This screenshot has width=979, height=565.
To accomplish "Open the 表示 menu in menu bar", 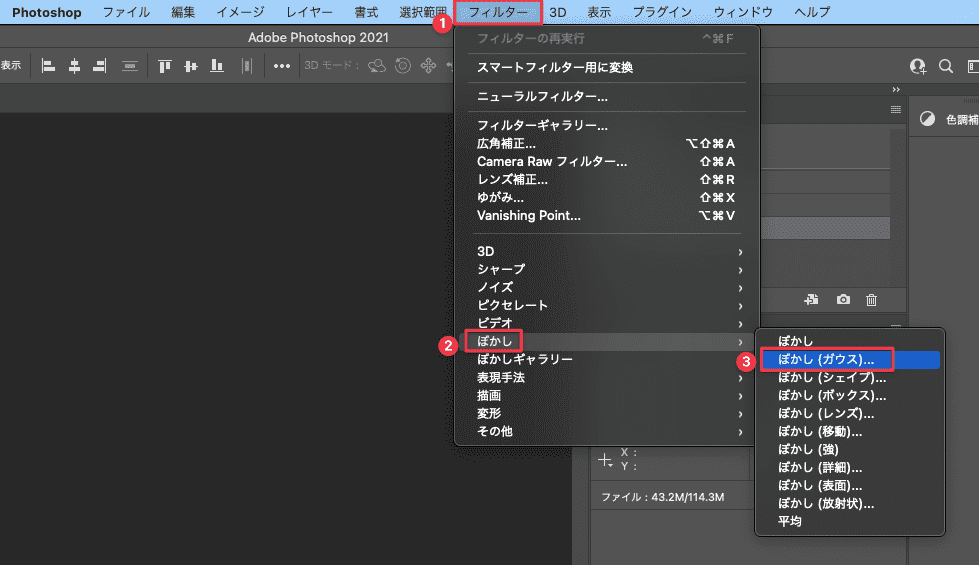I will coord(599,12).
